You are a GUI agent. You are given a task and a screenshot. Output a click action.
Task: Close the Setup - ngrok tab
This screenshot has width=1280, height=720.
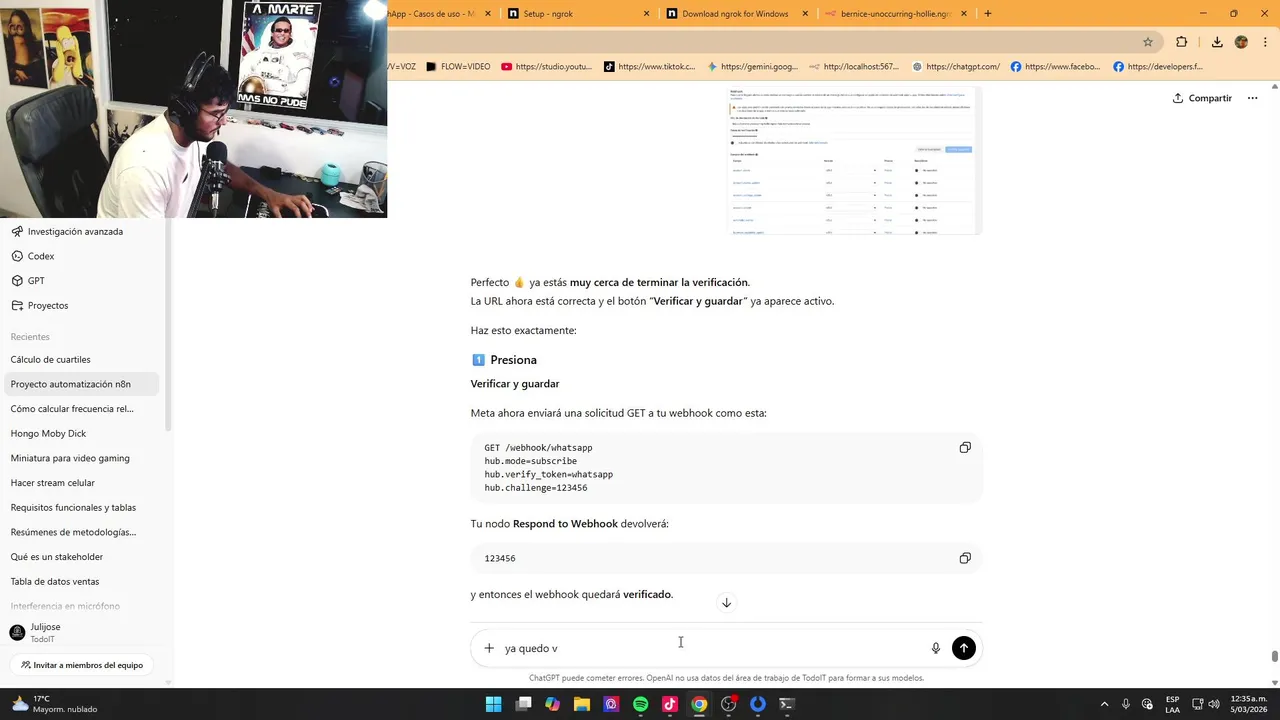coord(646,14)
